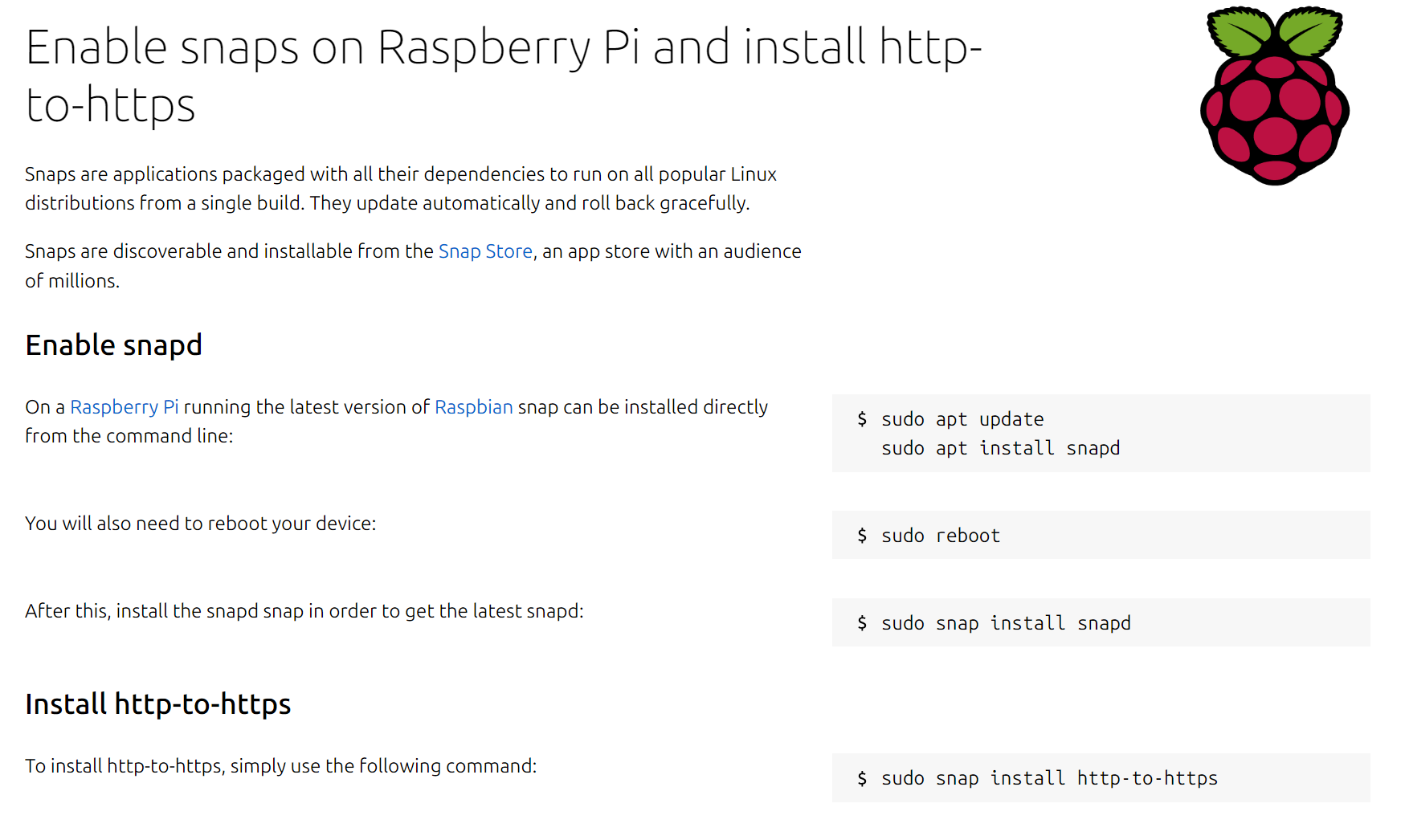Click the main page title heading
The image size is (1405, 840).
click(x=503, y=75)
